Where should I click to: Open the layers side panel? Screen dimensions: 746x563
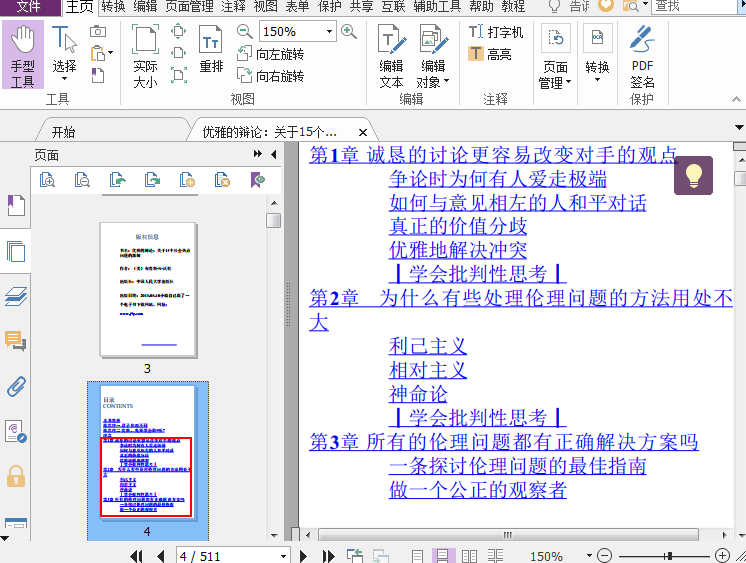[x=15, y=296]
